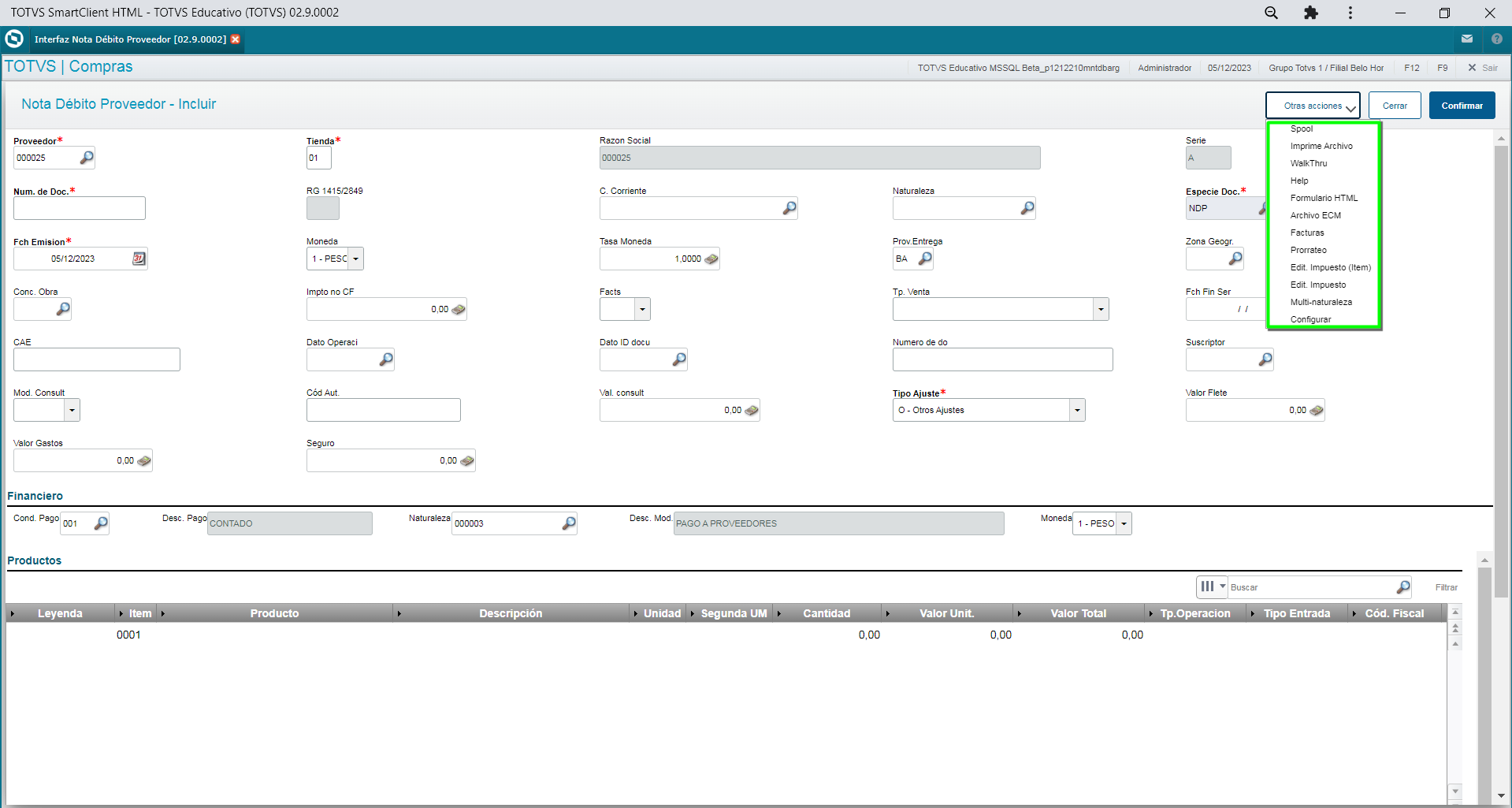Open the help question mark icon
This screenshot has width=1512, height=808.
coord(1497,39)
